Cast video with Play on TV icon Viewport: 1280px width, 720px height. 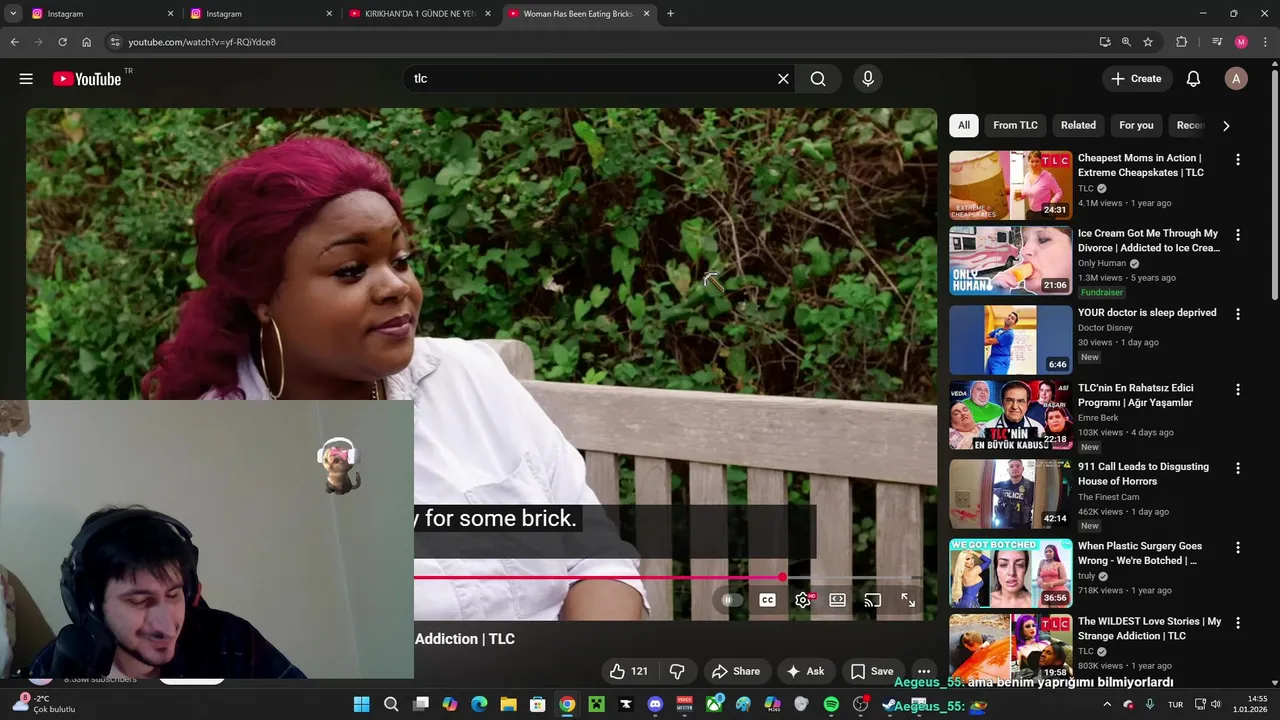click(872, 600)
